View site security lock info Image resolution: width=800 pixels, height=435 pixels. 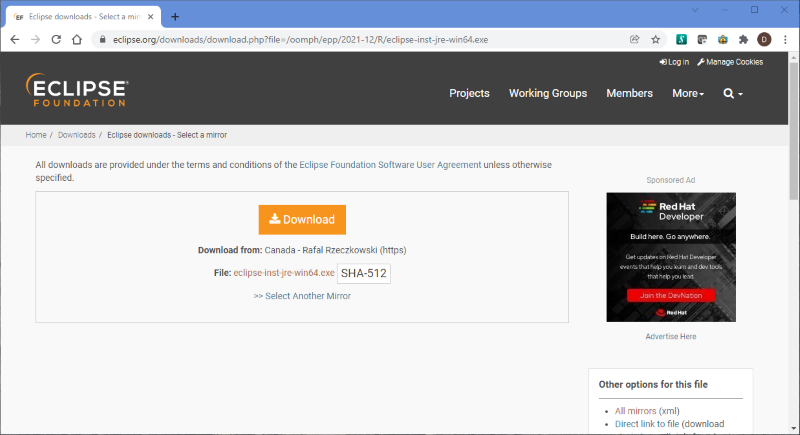pyautogui.click(x=103, y=40)
